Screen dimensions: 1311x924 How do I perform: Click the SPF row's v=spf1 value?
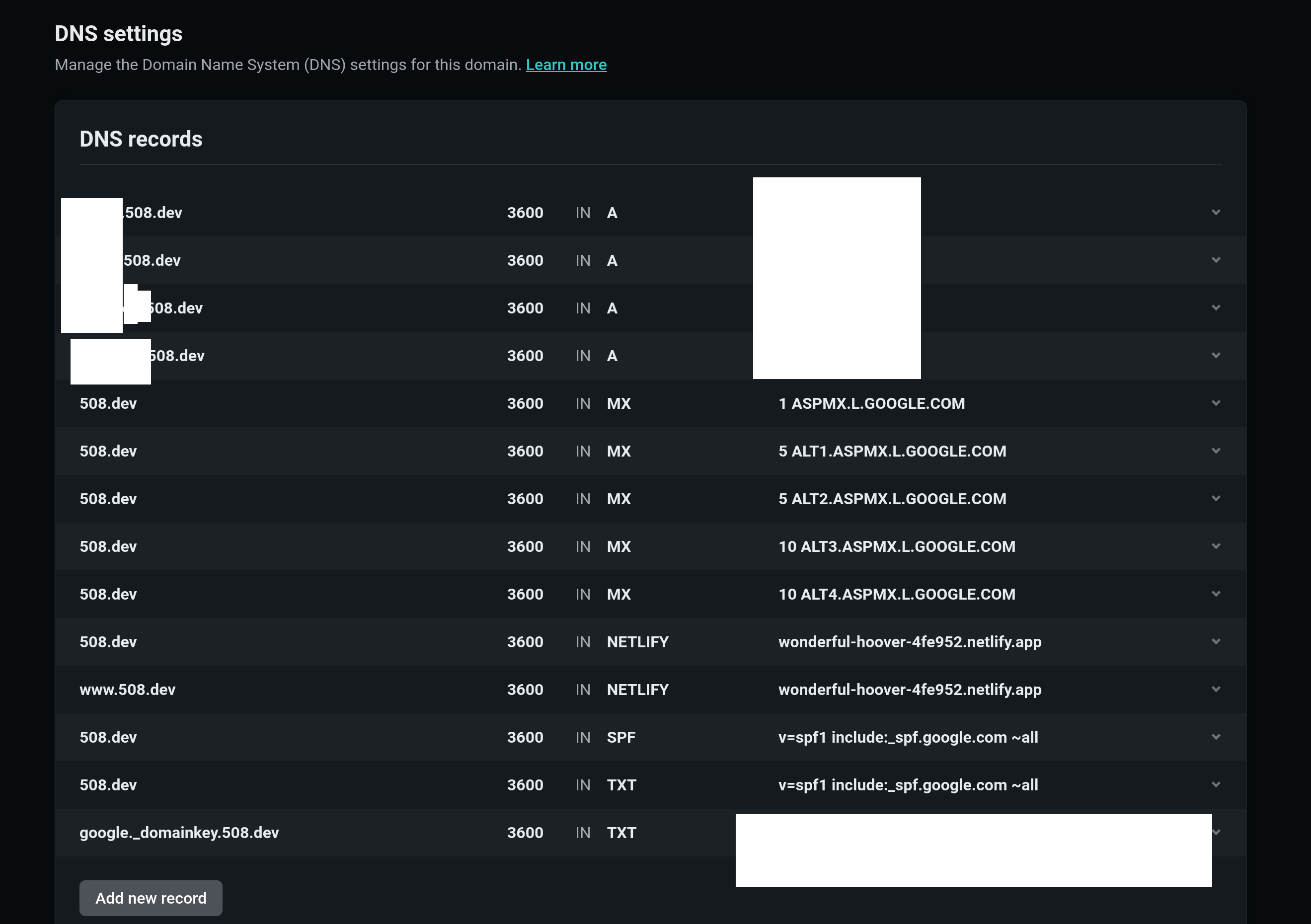(909, 737)
